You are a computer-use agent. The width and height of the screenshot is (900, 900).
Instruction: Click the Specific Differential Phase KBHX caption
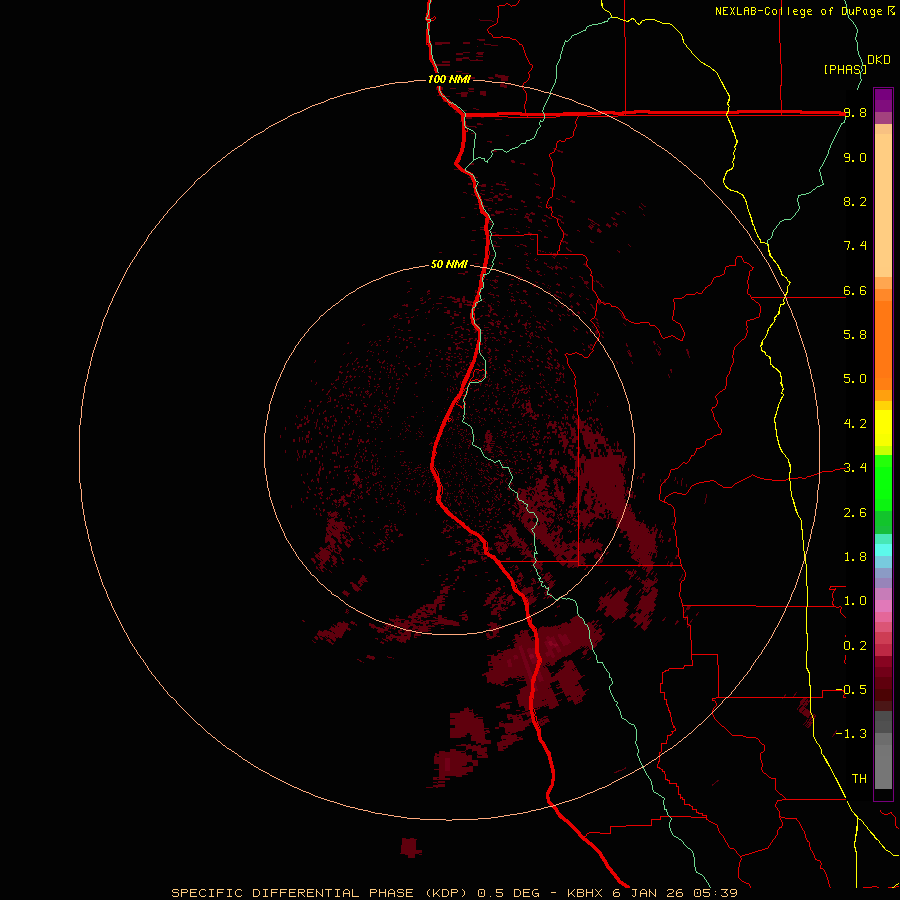click(455, 893)
